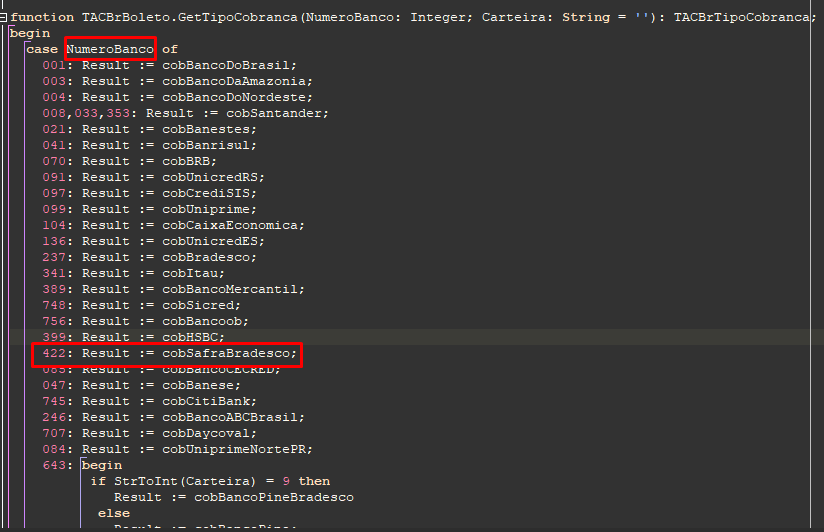The width and height of the screenshot is (824, 532).
Task: Click StrToInt(Carteira) in the if statement
Action: pyautogui.click(x=185, y=482)
